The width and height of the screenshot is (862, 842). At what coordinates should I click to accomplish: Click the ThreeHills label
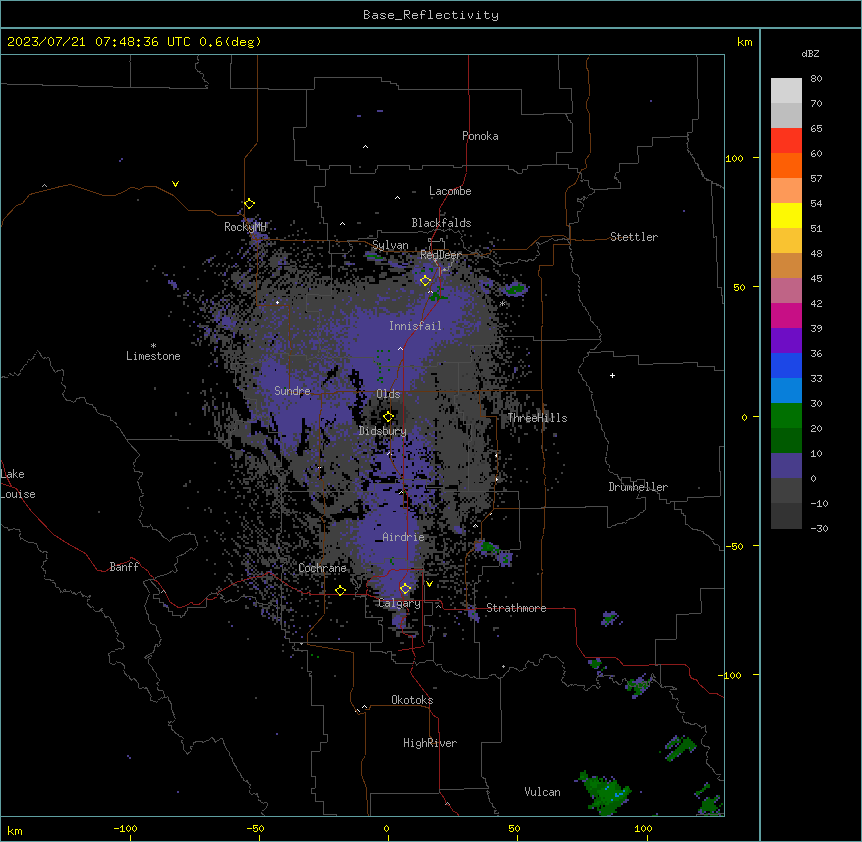pos(537,418)
